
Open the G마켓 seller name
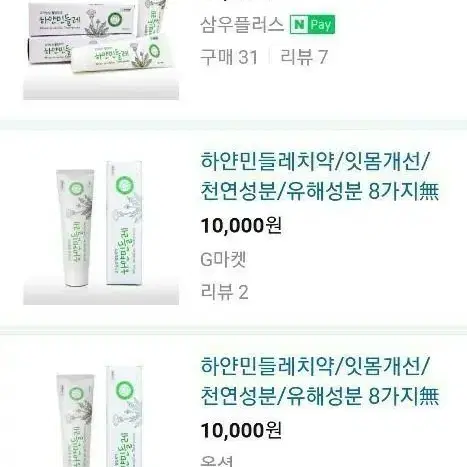223,259
